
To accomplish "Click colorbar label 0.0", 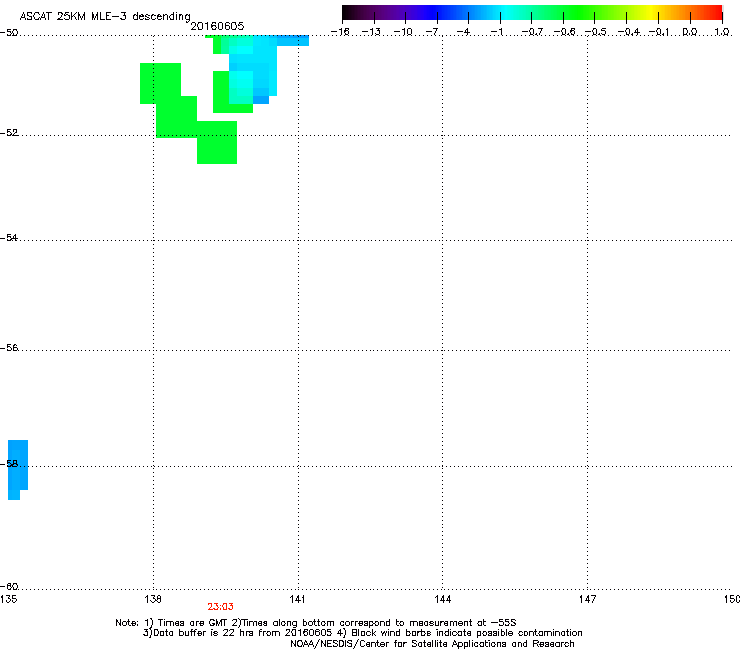I will click(690, 32).
